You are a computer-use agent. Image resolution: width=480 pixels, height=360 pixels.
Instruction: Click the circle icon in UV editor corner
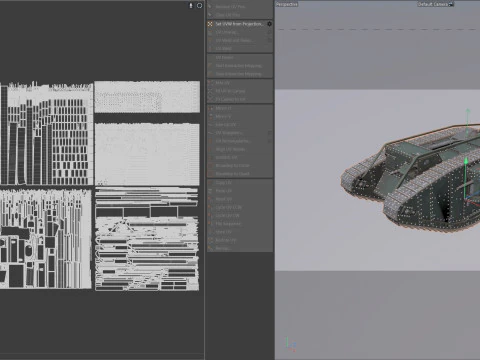click(x=199, y=5)
